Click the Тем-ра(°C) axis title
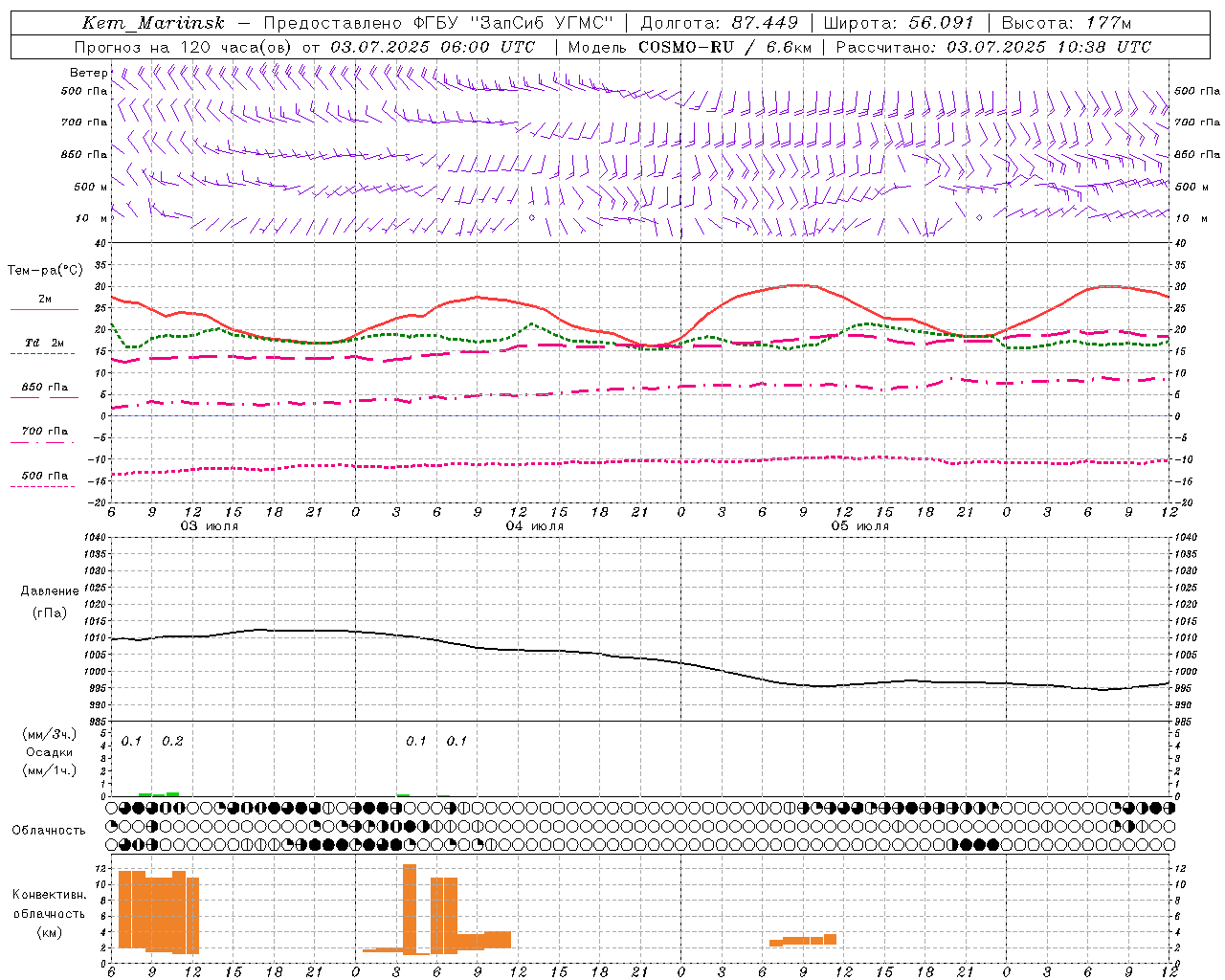This screenshot has width=1225, height=980. [45, 271]
